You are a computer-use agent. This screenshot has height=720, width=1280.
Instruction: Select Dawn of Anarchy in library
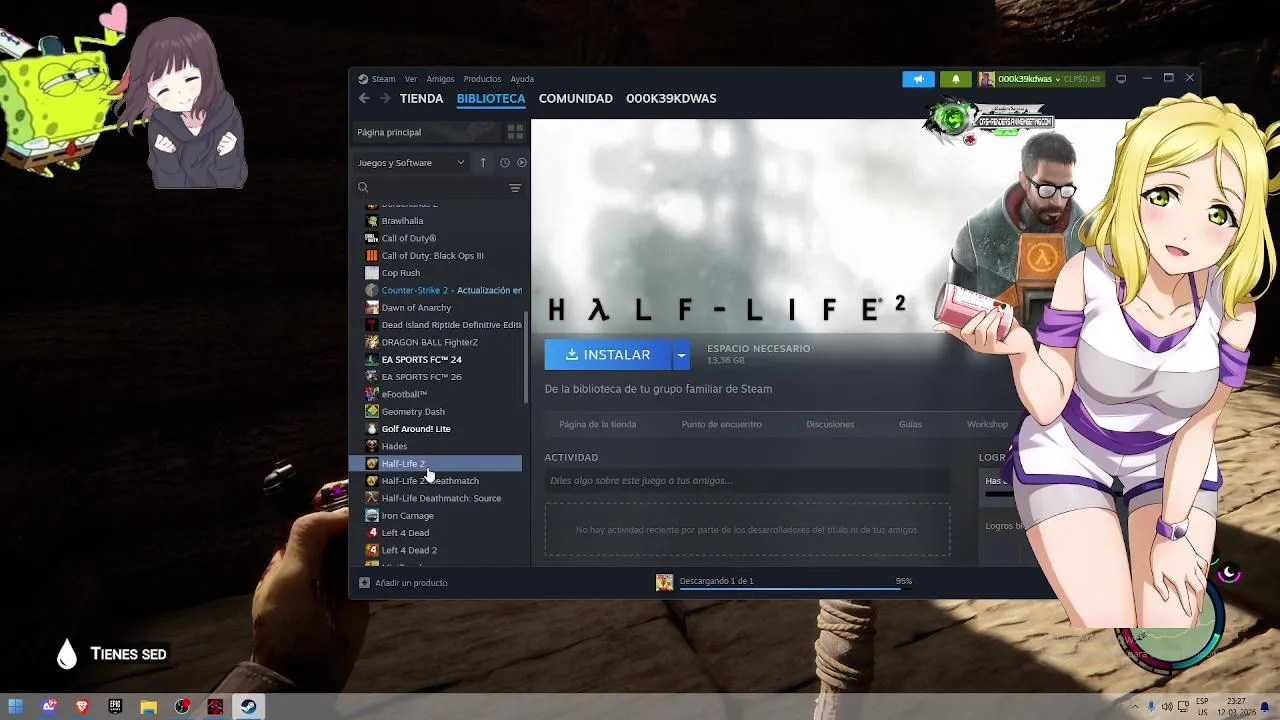[x=416, y=308]
